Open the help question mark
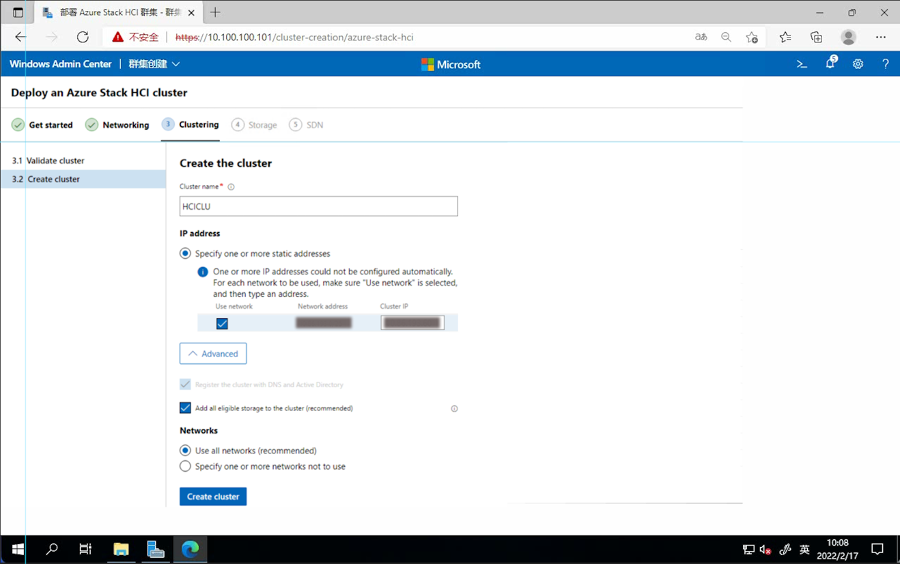Image resolution: width=902 pixels, height=564 pixels. [885, 64]
